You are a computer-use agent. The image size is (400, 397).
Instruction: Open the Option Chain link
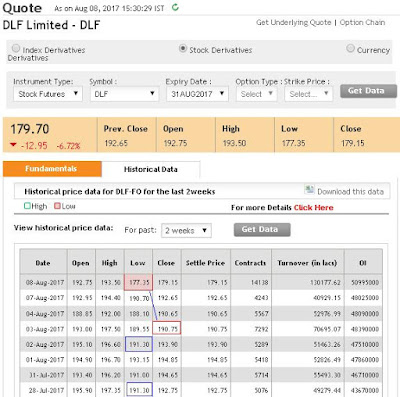[x=362, y=22]
